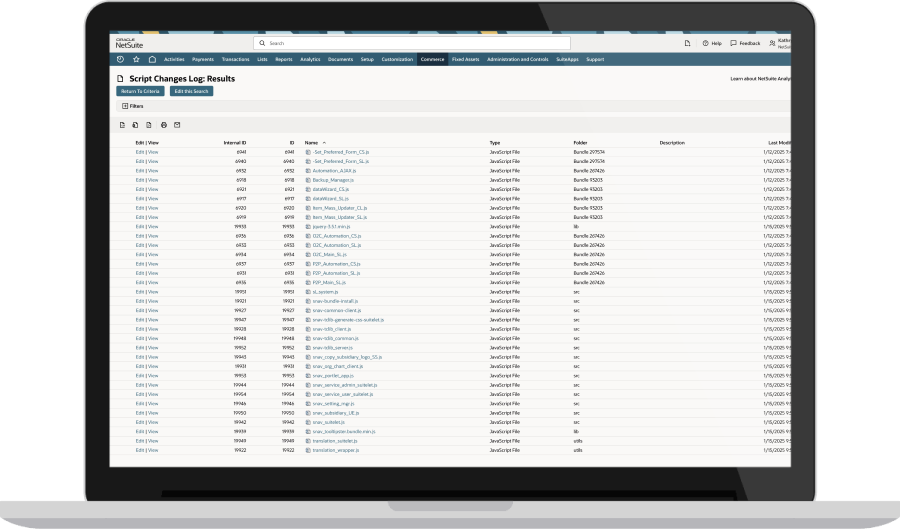Click the Oracle NetSuite logo
The height and width of the screenshot is (529, 900).
click(129, 43)
